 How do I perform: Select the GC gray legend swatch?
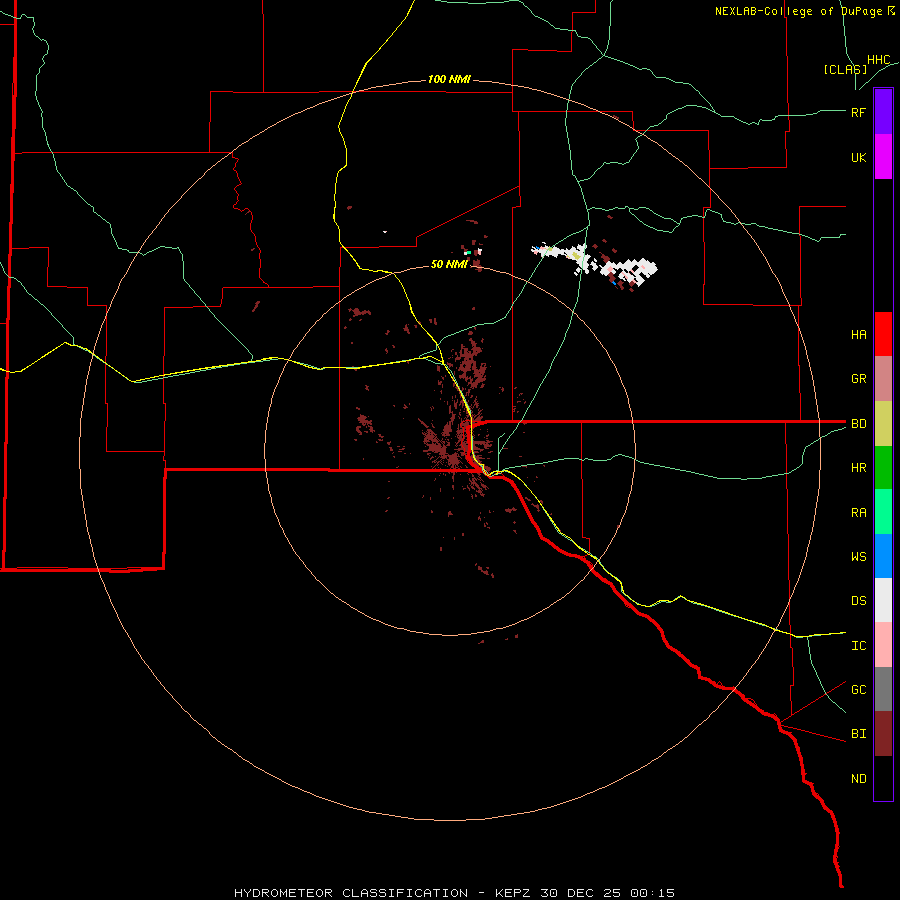tap(883, 689)
